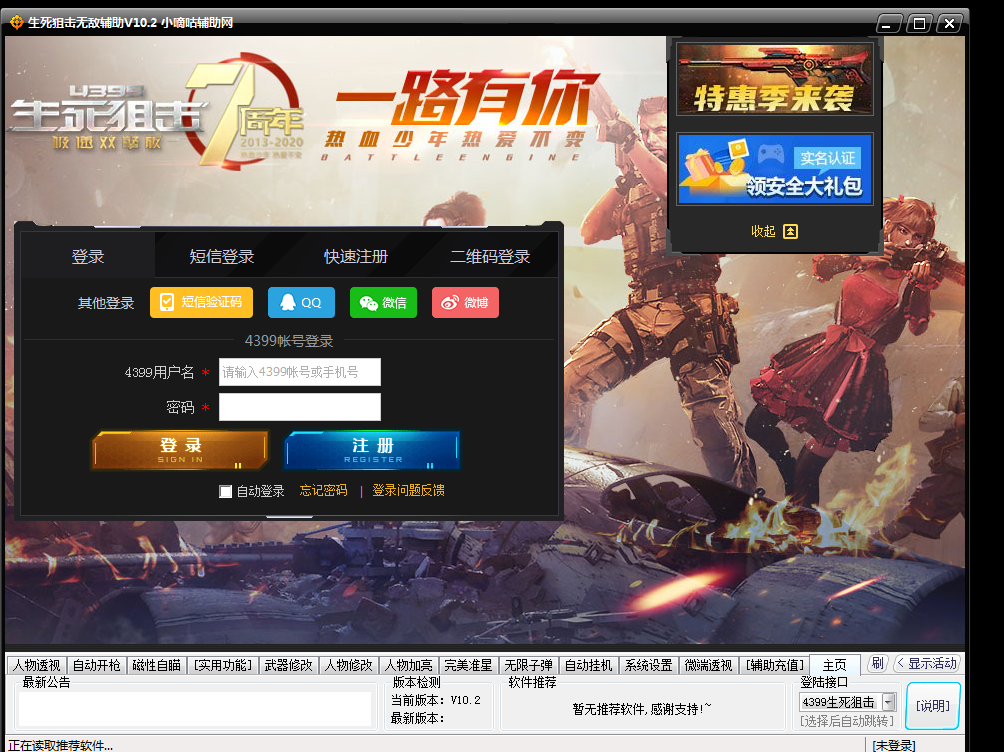1004x752 pixels.
Task: Click the 最新公告 text box
Action: click(x=195, y=708)
